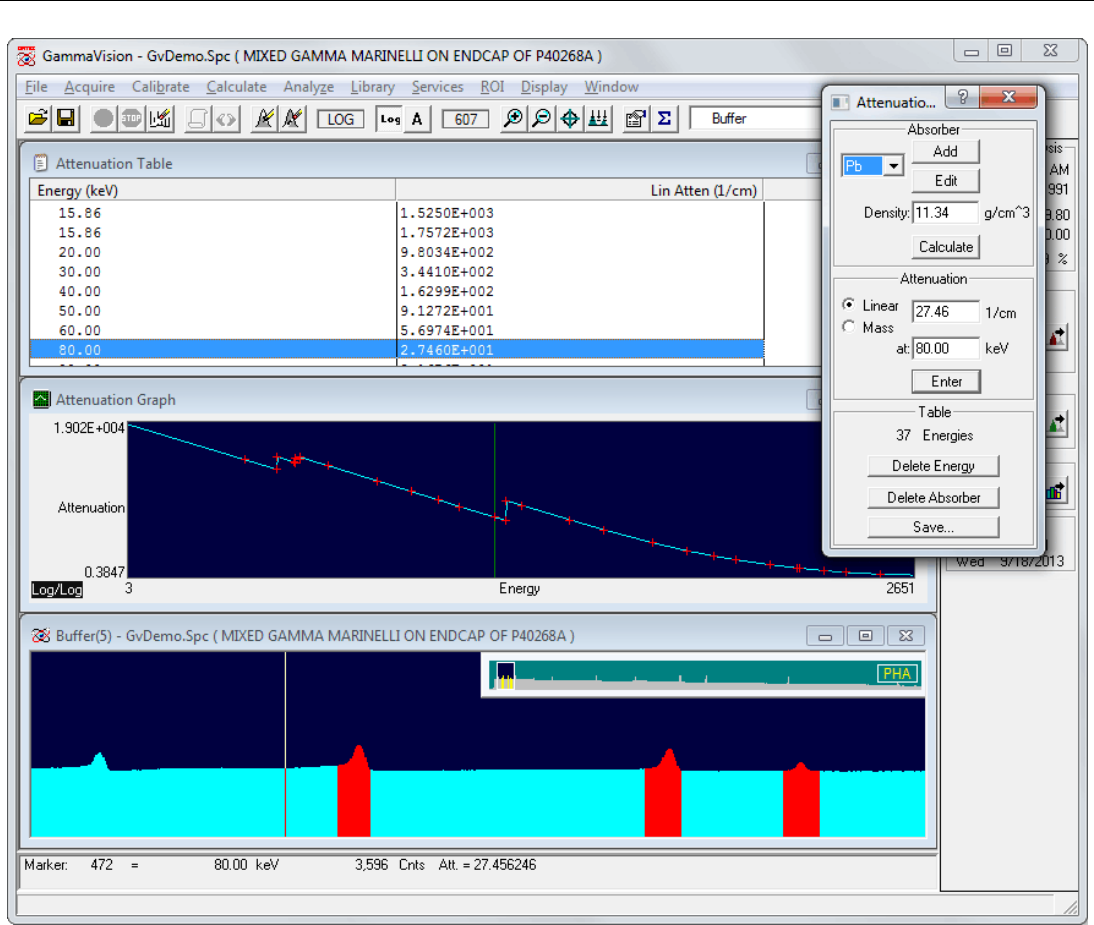Click the Delete Energy button
1094x925 pixels.
click(x=933, y=466)
